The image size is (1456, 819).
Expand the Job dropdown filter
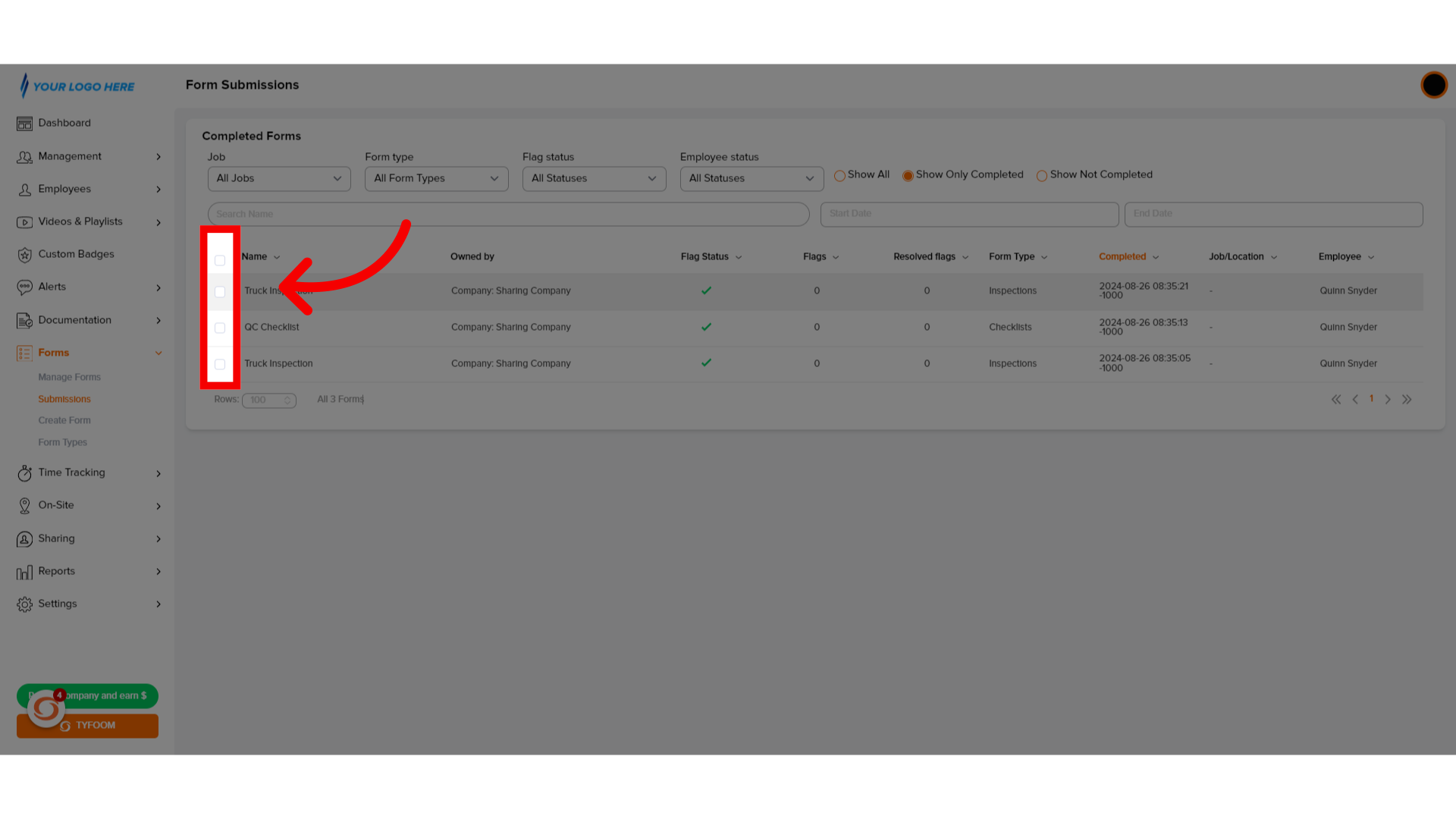click(x=278, y=178)
